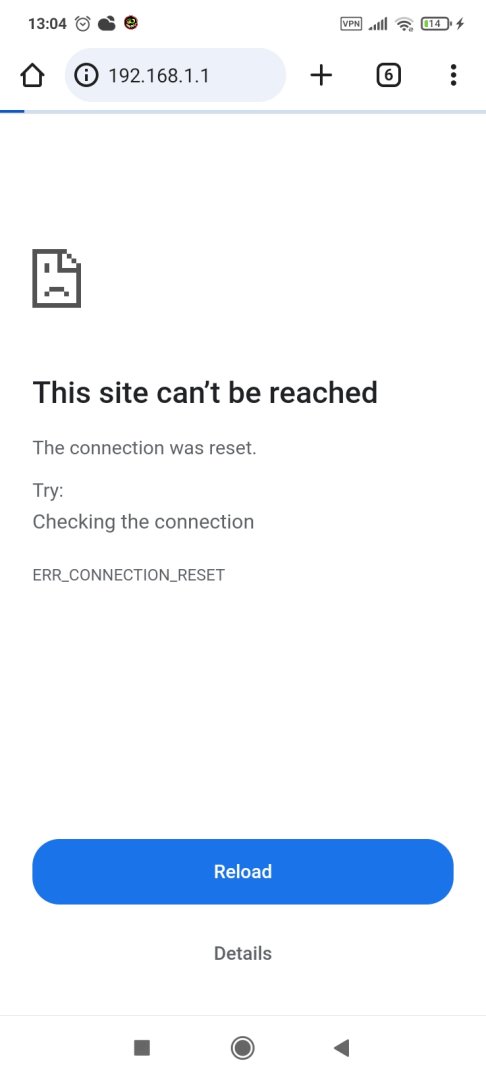Tap the alarm clock status icon

pyautogui.click(x=83, y=24)
